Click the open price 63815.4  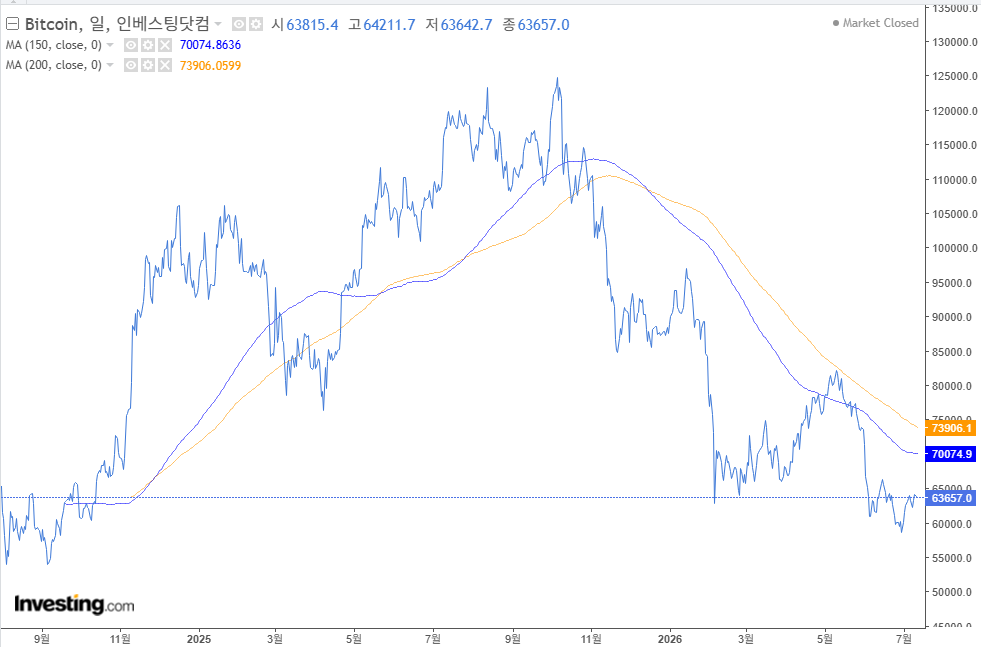pos(312,24)
